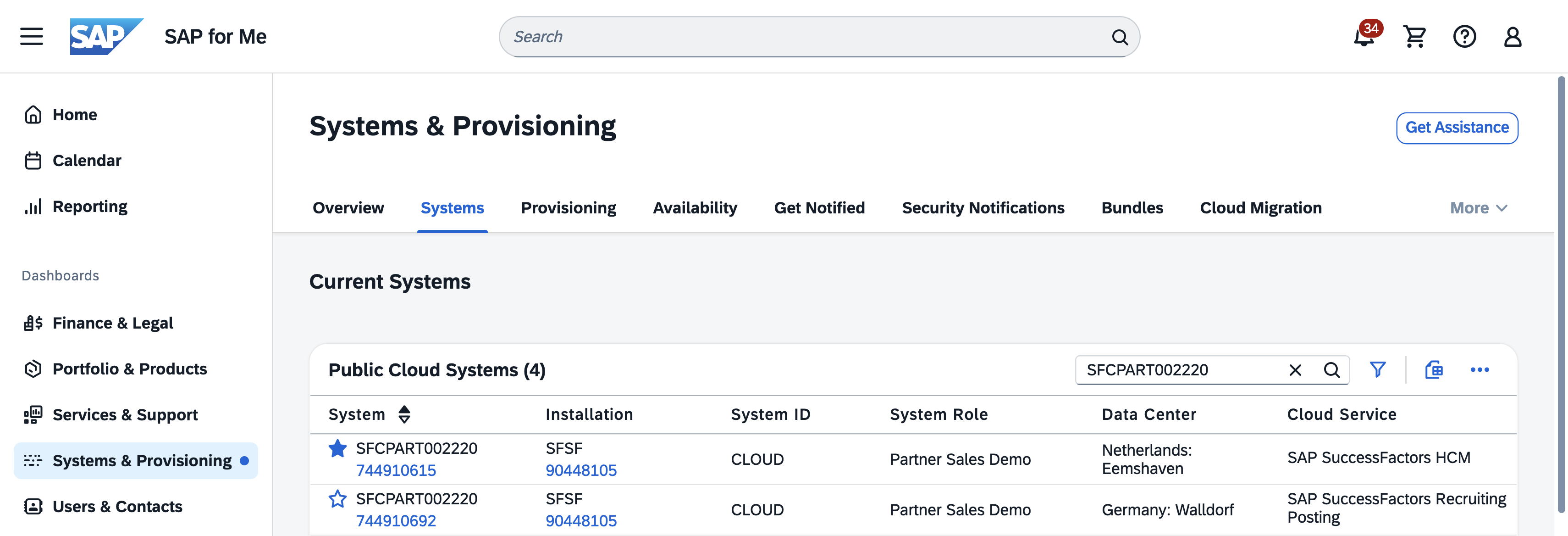Open installation link 90448105

click(581, 470)
